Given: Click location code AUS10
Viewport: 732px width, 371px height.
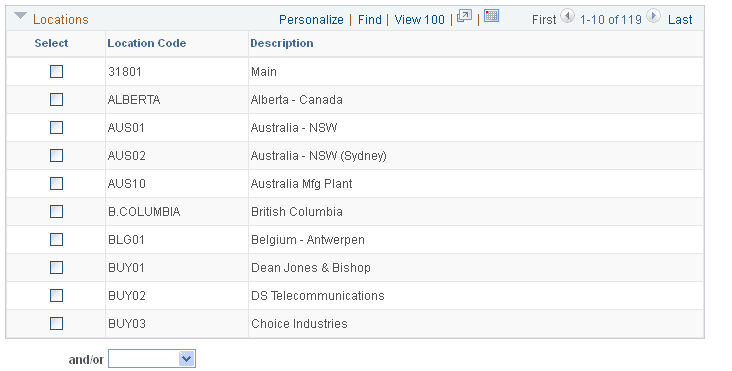Looking at the screenshot, I should [127, 184].
